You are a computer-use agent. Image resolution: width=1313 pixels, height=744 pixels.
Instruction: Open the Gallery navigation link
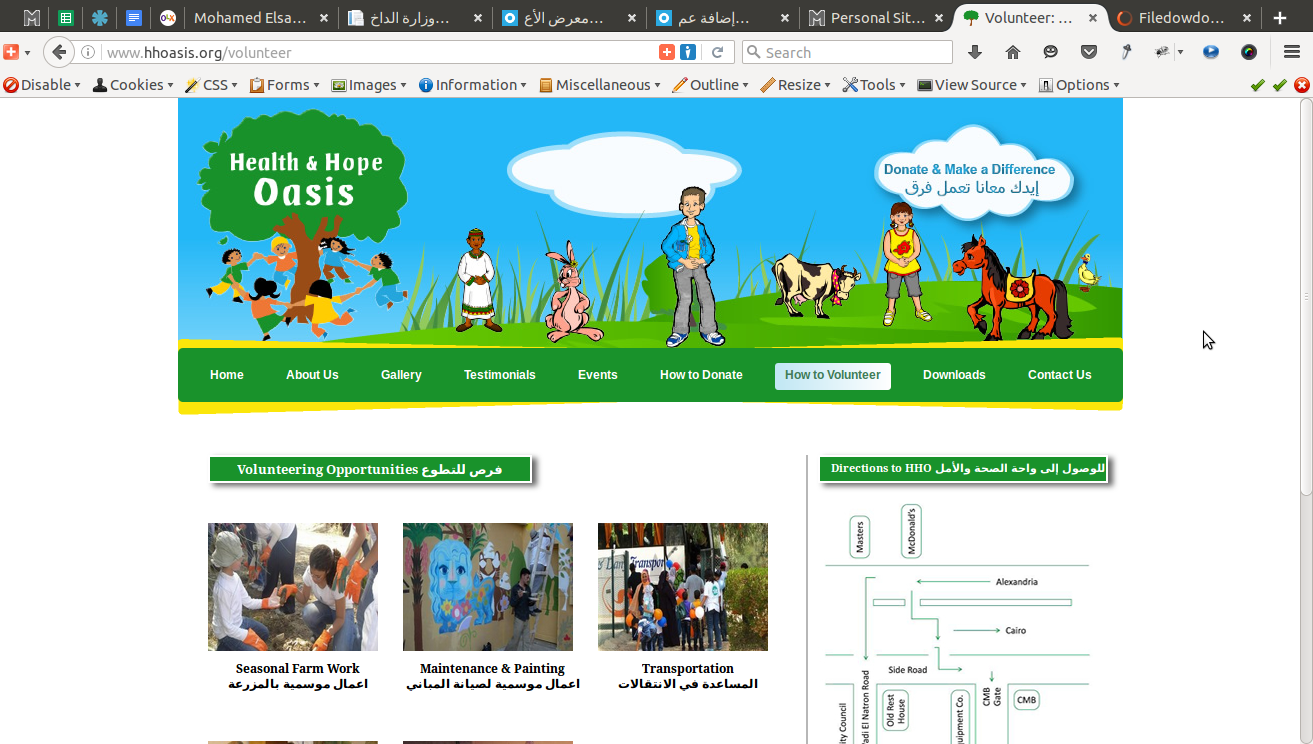click(401, 375)
